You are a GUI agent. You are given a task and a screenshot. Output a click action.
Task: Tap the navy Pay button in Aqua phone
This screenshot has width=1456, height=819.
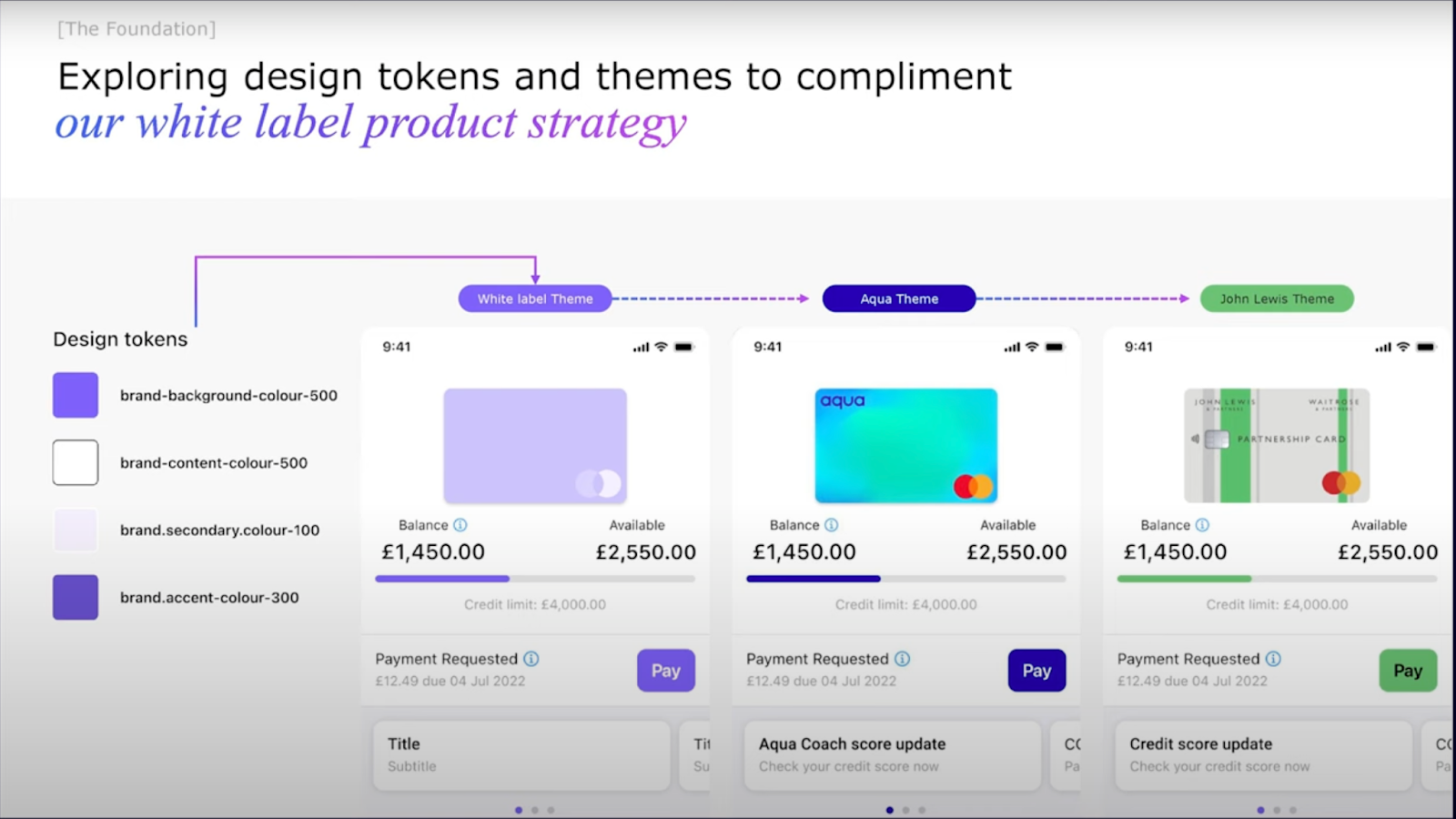pyautogui.click(x=1036, y=671)
